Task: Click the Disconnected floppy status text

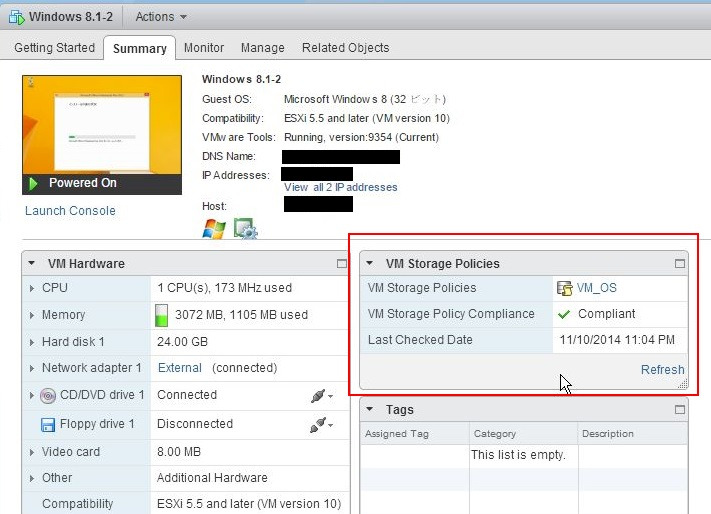Action: coord(195,424)
